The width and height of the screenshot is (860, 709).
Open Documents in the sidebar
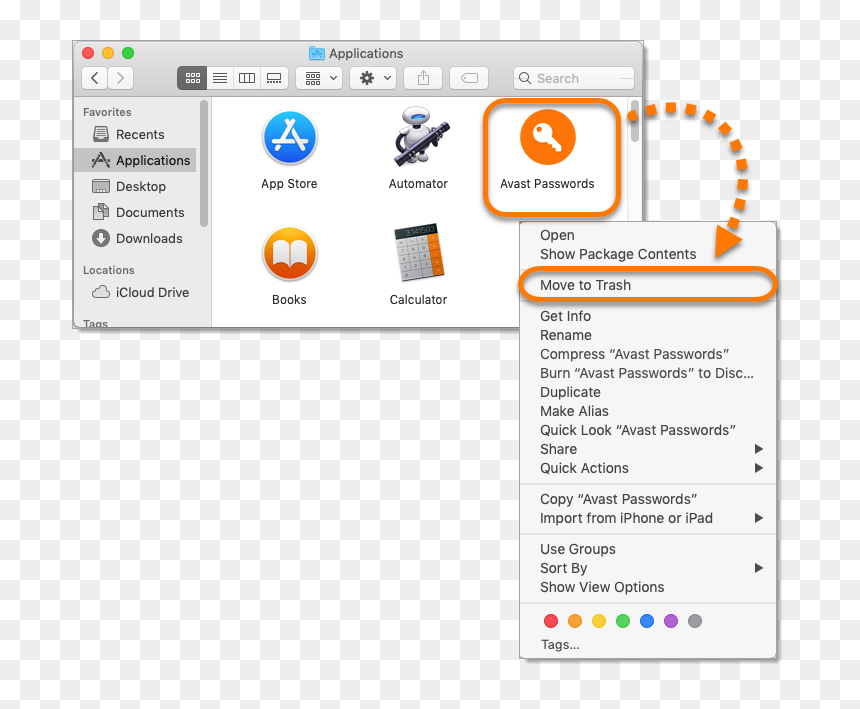(135, 212)
